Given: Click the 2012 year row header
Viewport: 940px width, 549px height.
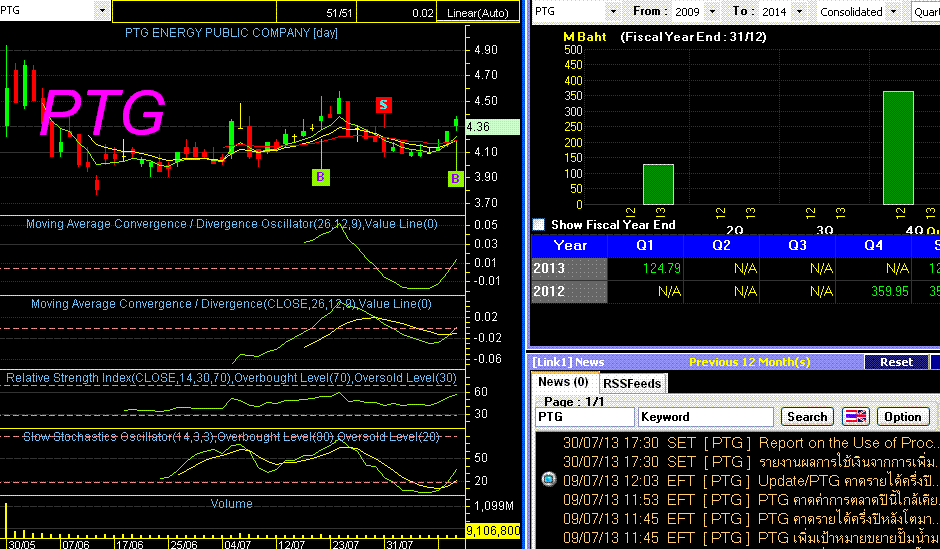Looking at the screenshot, I should [569, 291].
